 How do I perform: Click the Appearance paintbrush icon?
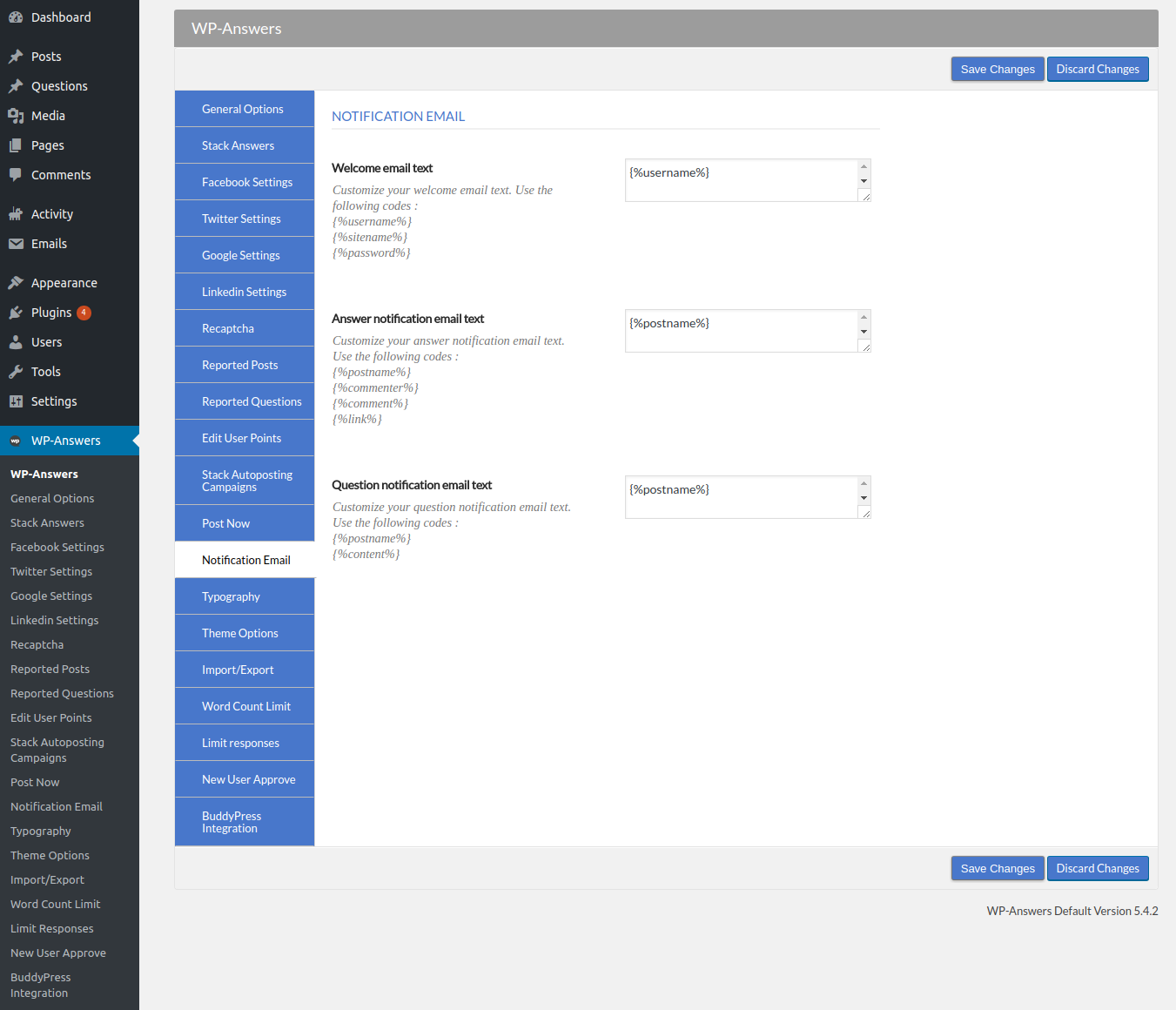(x=16, y=283)
